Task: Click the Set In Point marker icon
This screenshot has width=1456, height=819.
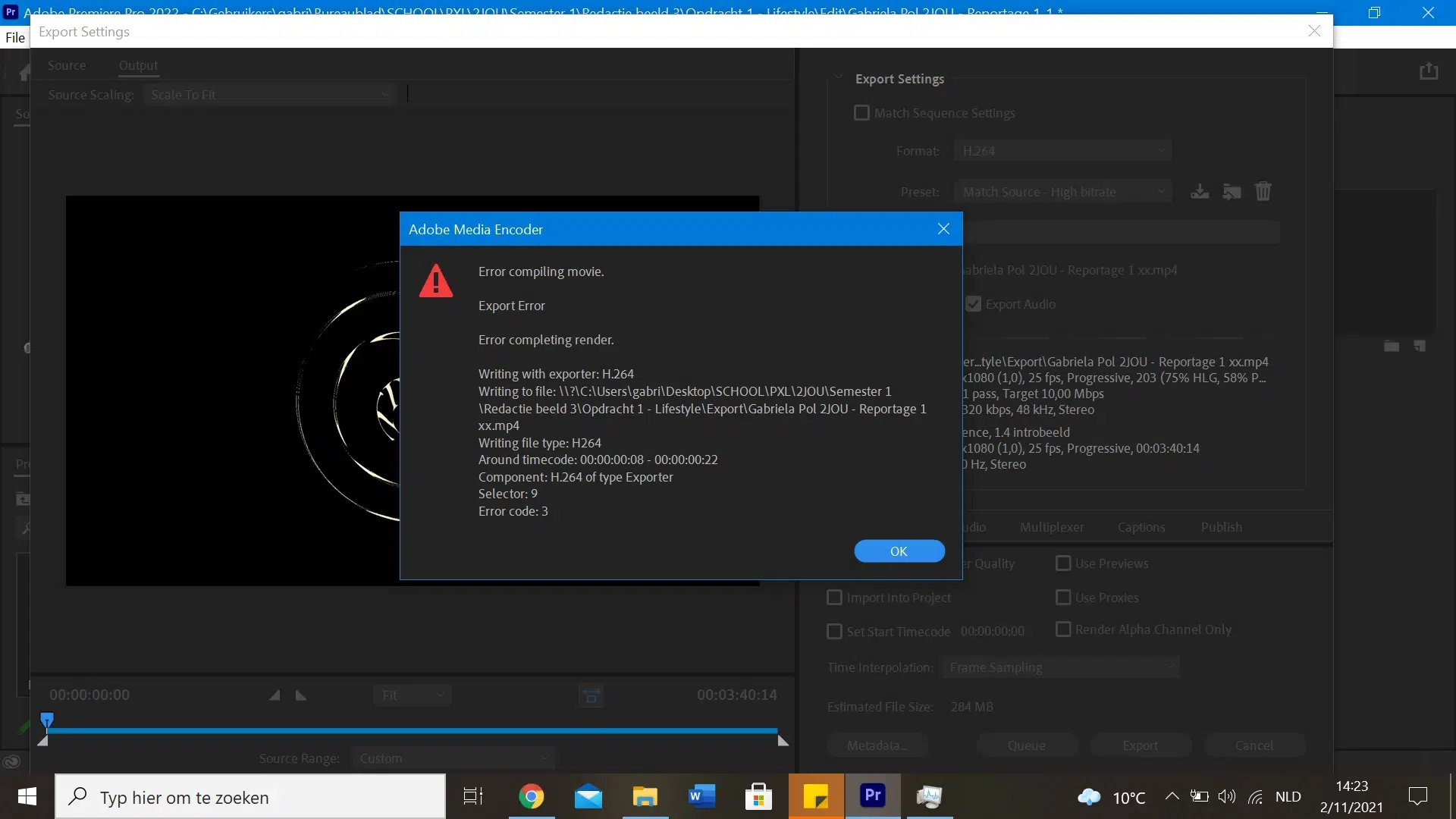Action: coord(275,695)
